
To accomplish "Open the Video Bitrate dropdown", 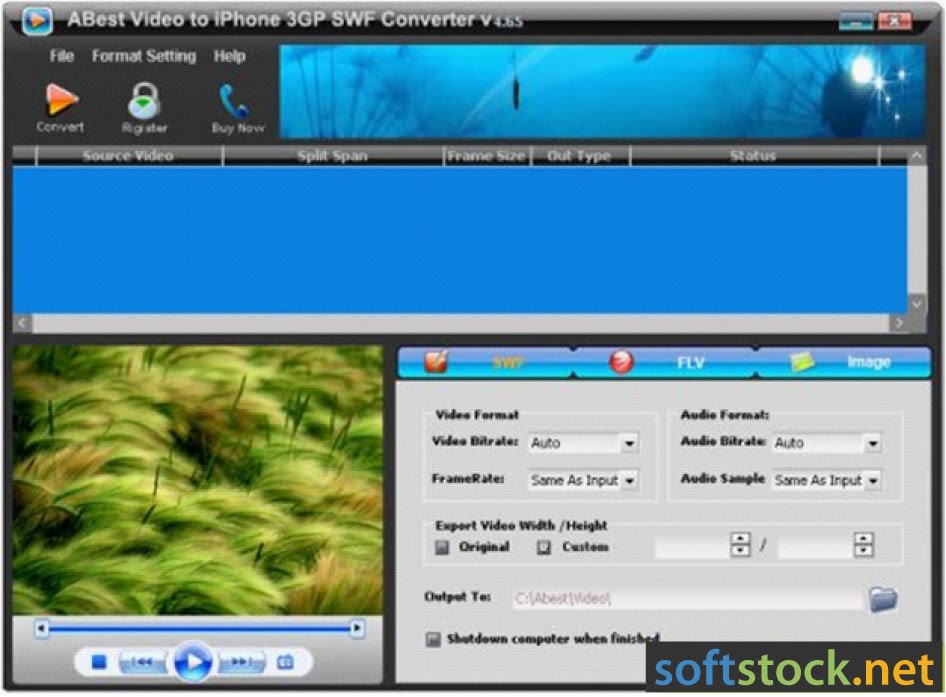I will tap(629, 443).
